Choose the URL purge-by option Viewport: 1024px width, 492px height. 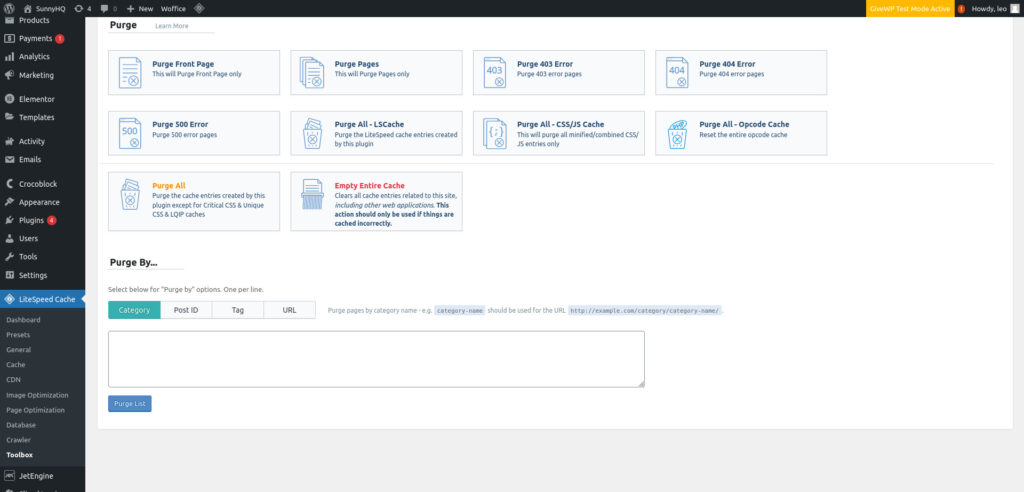pos(289,310)
